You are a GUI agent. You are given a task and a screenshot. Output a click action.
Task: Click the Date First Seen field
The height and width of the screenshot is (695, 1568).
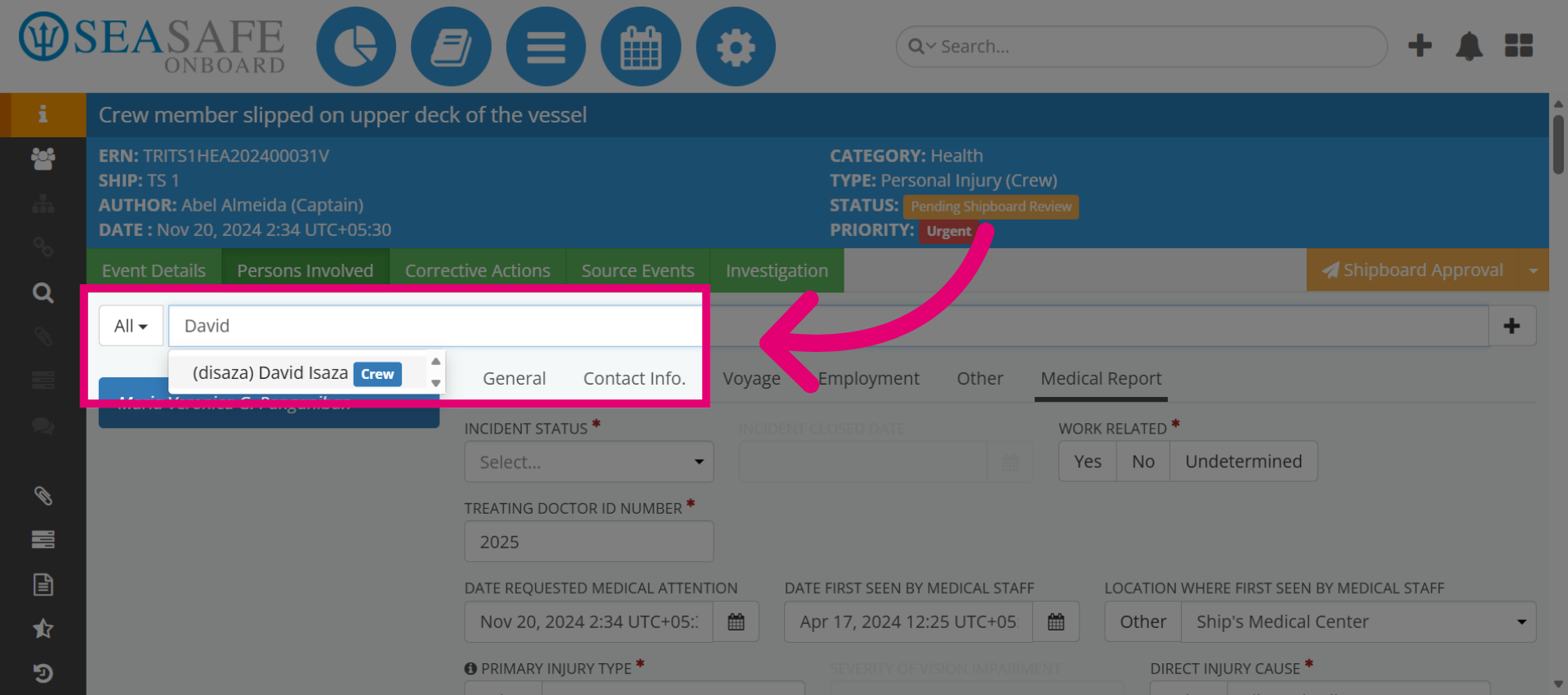pos(908,622)
